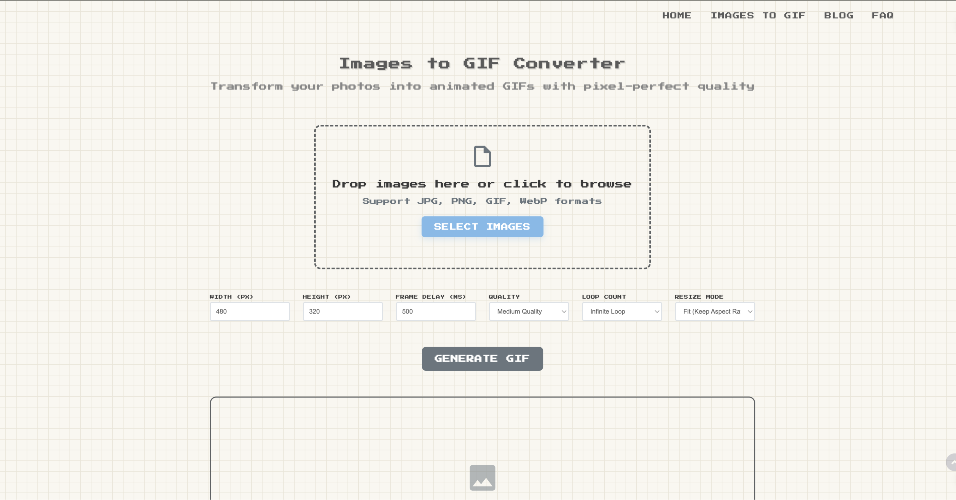Click the 'Loop Count' label text
This screenshot has height=500, width=956.
(604, 297)
